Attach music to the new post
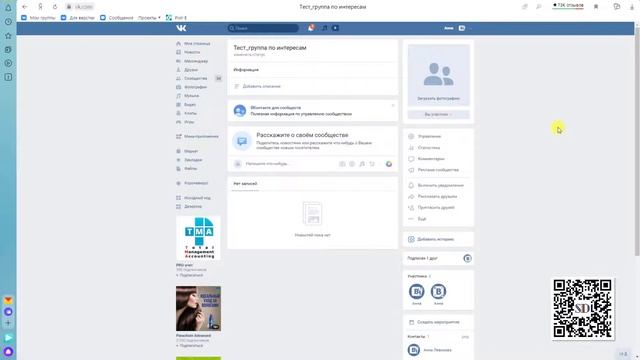 click(x=362, y=164)
